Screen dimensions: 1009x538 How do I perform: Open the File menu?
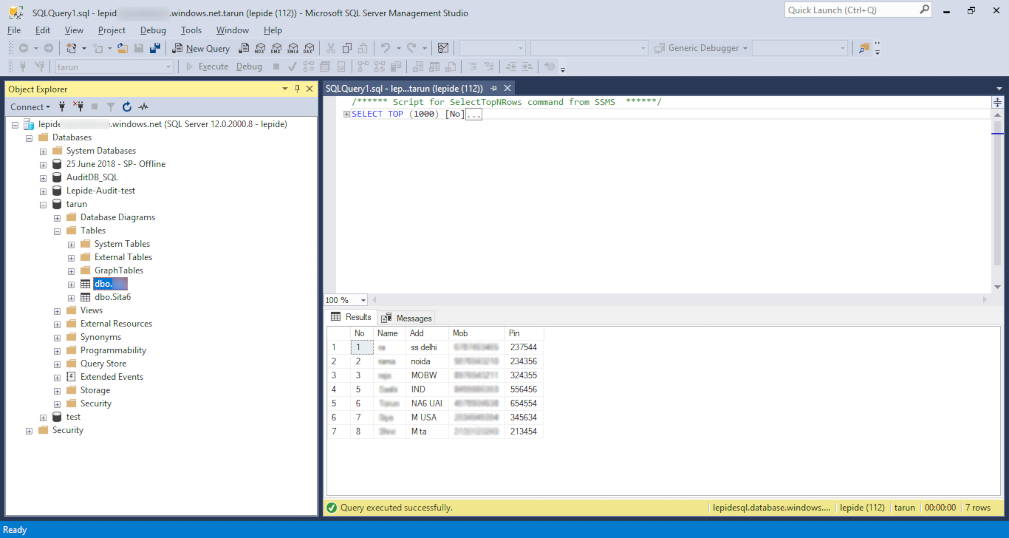pyautogui.click(x=14, y=30)
